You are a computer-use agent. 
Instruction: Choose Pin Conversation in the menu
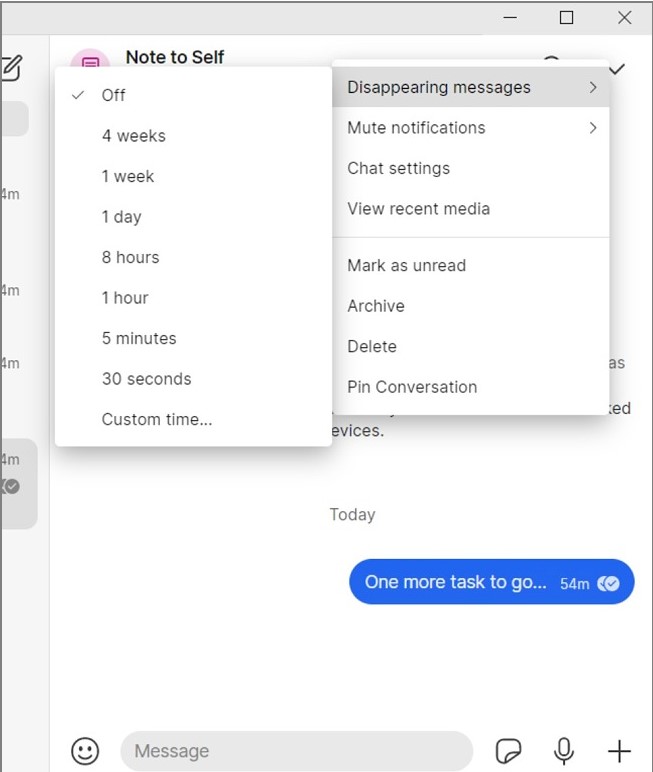pos(412,387)
